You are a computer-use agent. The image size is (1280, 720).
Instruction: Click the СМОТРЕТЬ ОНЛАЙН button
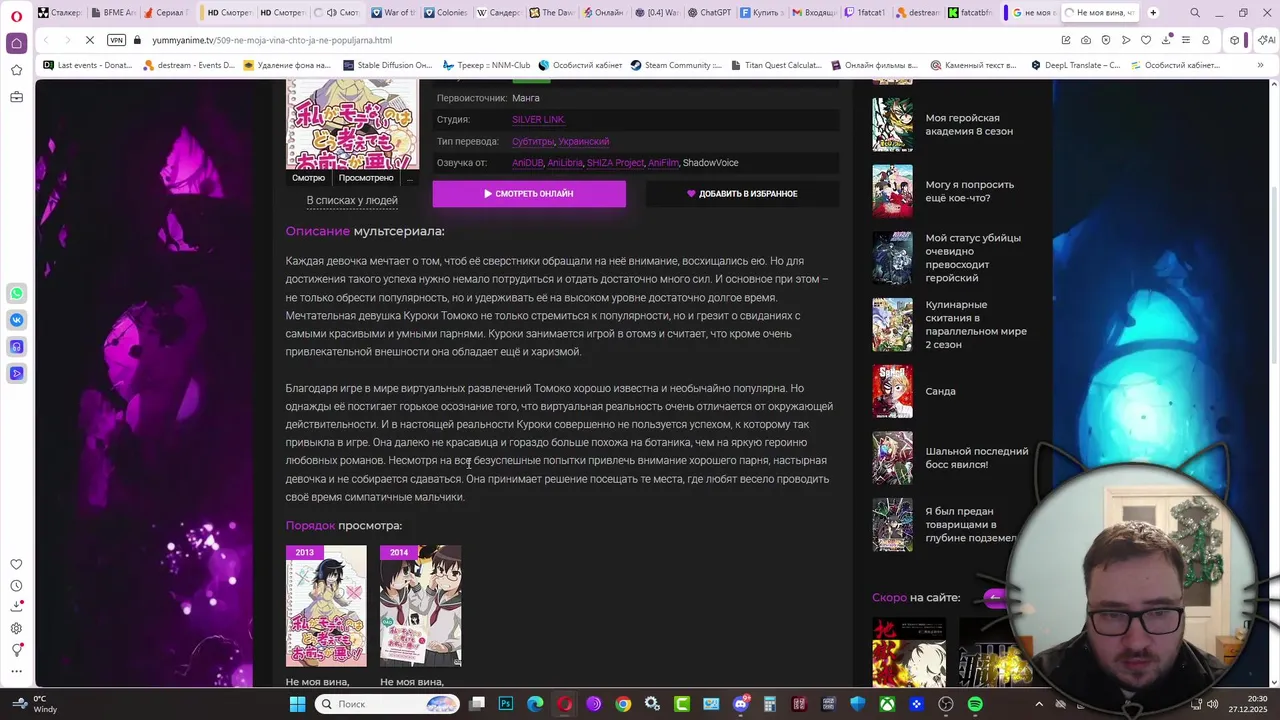pos(529,193)
